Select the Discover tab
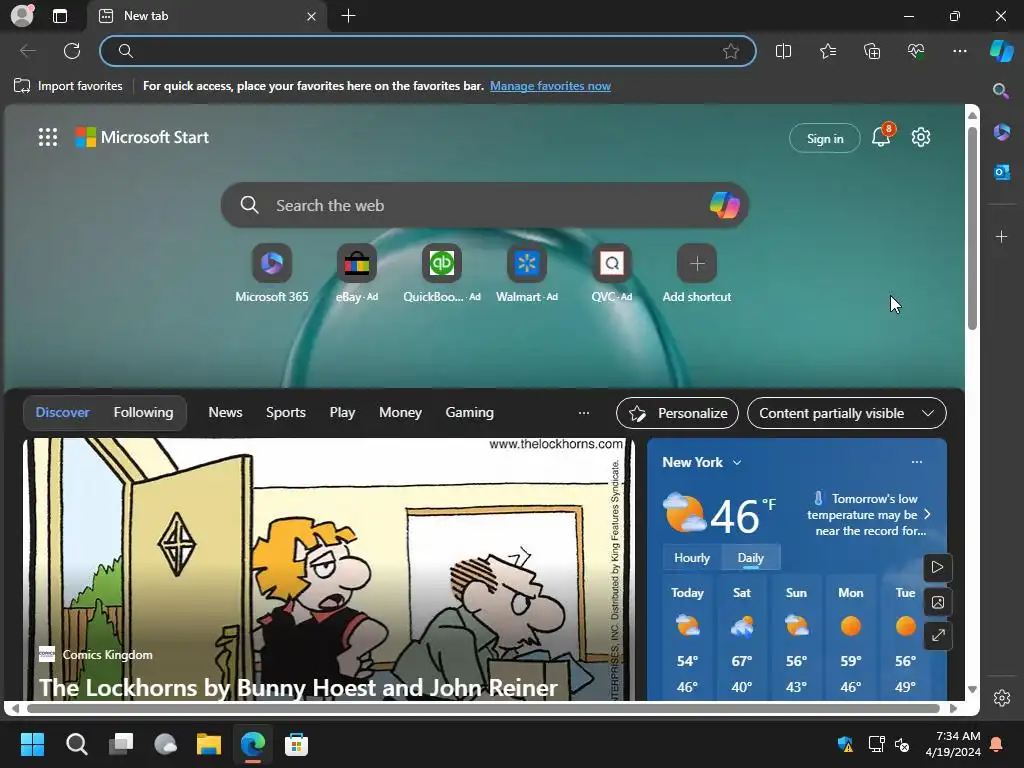The height and width of the screenshot is (768, 1024). pyautogui.click(x=62, y=412)
